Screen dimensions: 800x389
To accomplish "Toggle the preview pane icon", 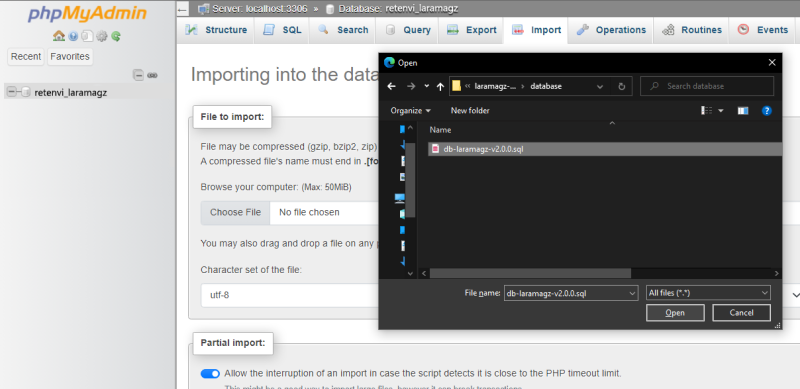I will tap(743, 111).
